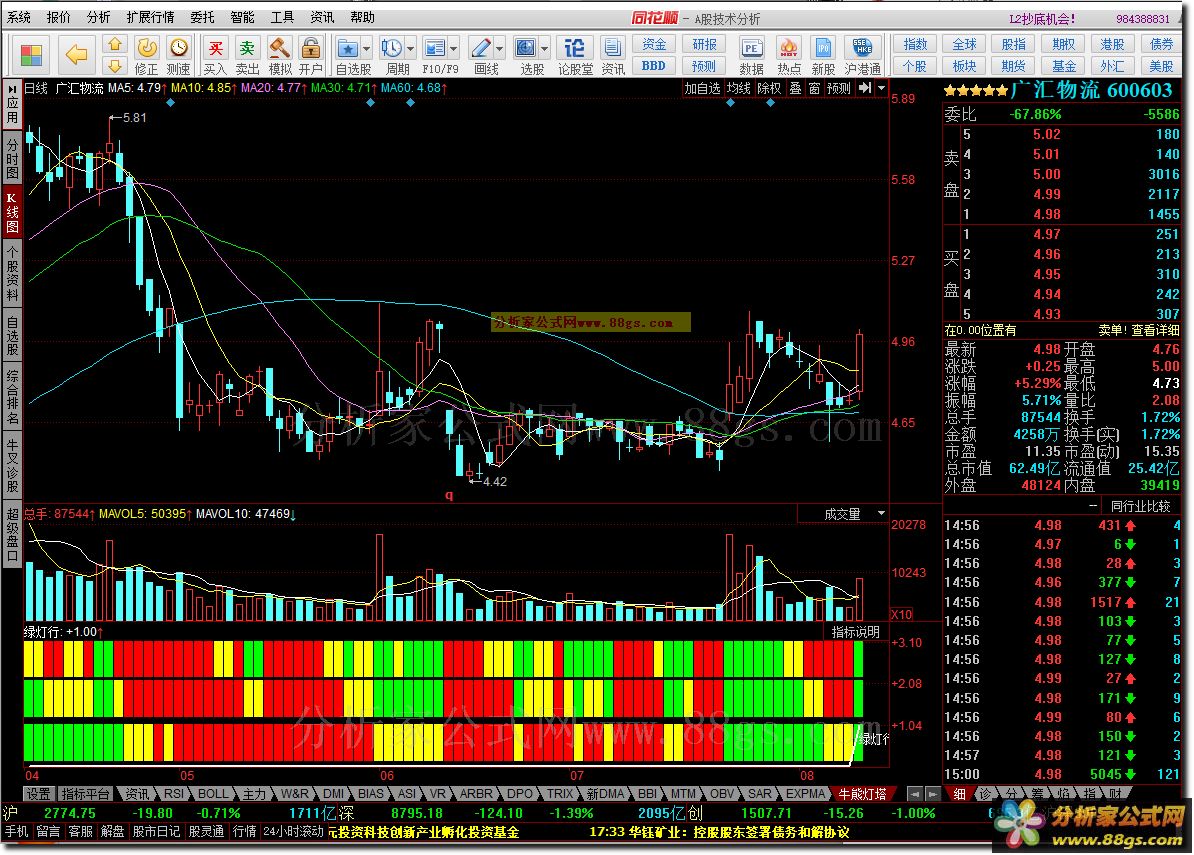
Task: Click the 加自选 add to favorites button
Action: [x=702, y=88]
